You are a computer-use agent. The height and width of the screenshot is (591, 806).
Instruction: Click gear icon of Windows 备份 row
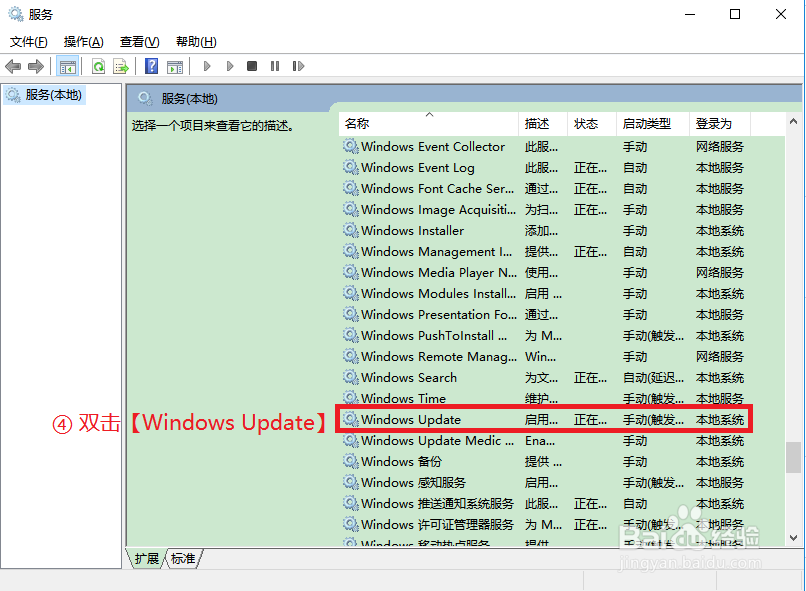(351, 461)
